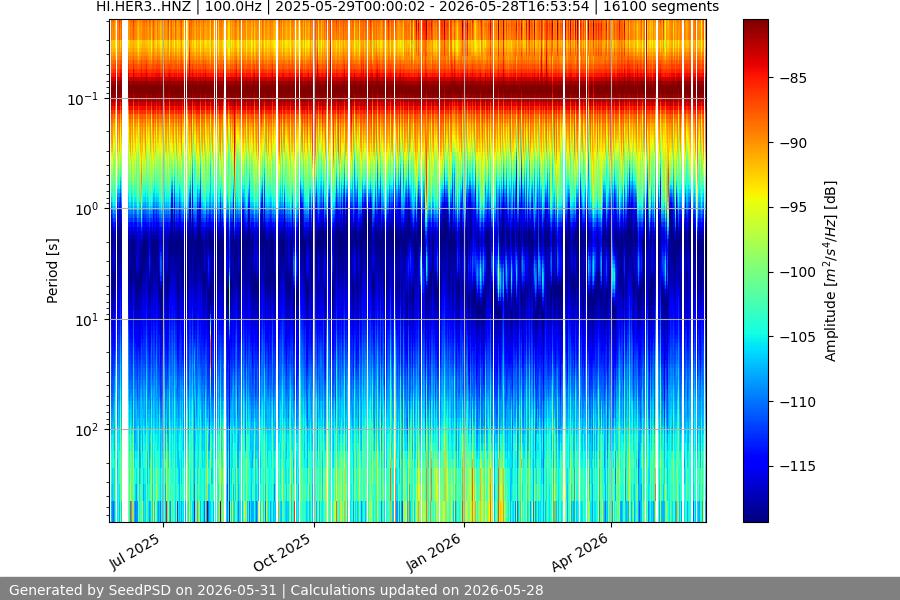Image resolution: width=900 pixels, height=600 pixels.
Task: Click the vertical color scale bar
Action: [x=755, y=271]
